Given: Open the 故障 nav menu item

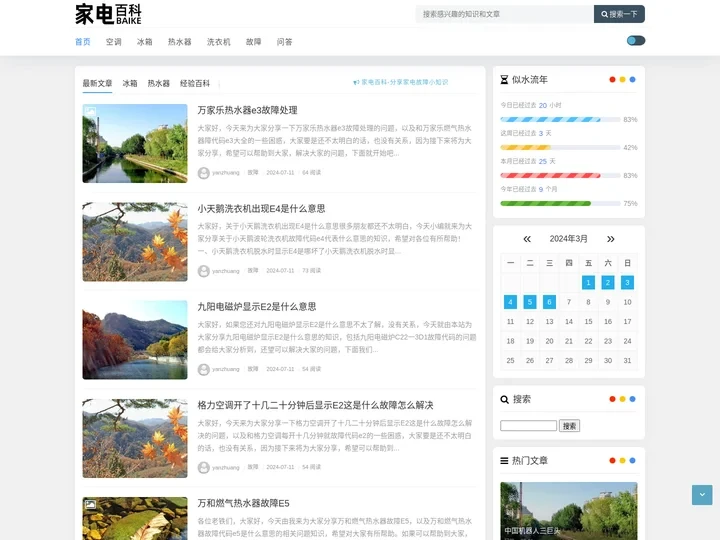Looking at the screenshot, I should 253,42.
